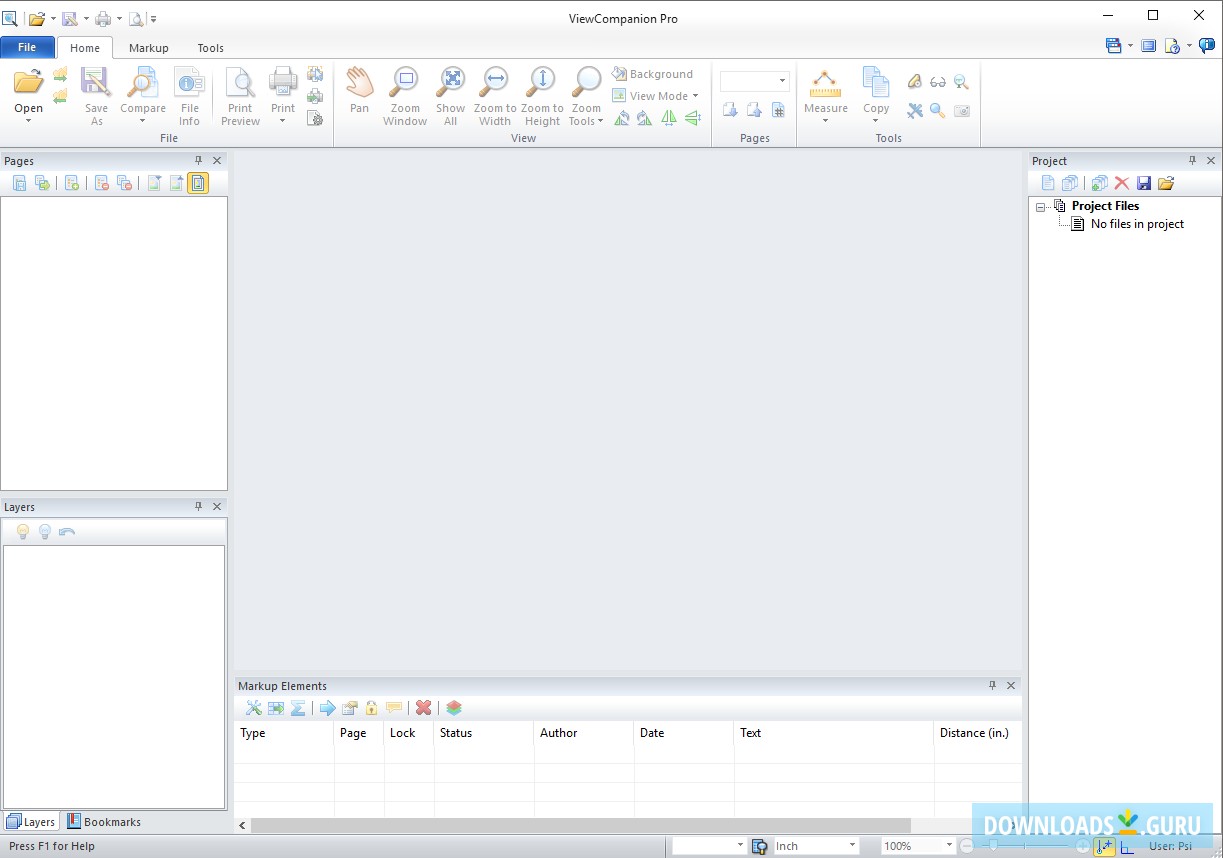Click the Open folder icon
1223x858 pixels.
coord(28,83)
